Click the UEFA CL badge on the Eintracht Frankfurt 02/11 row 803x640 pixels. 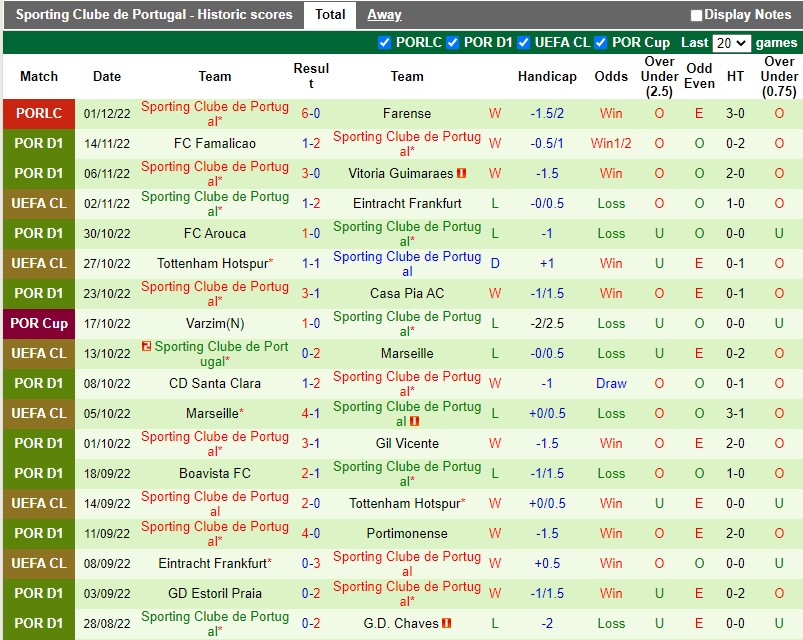[x=38, y=203]
